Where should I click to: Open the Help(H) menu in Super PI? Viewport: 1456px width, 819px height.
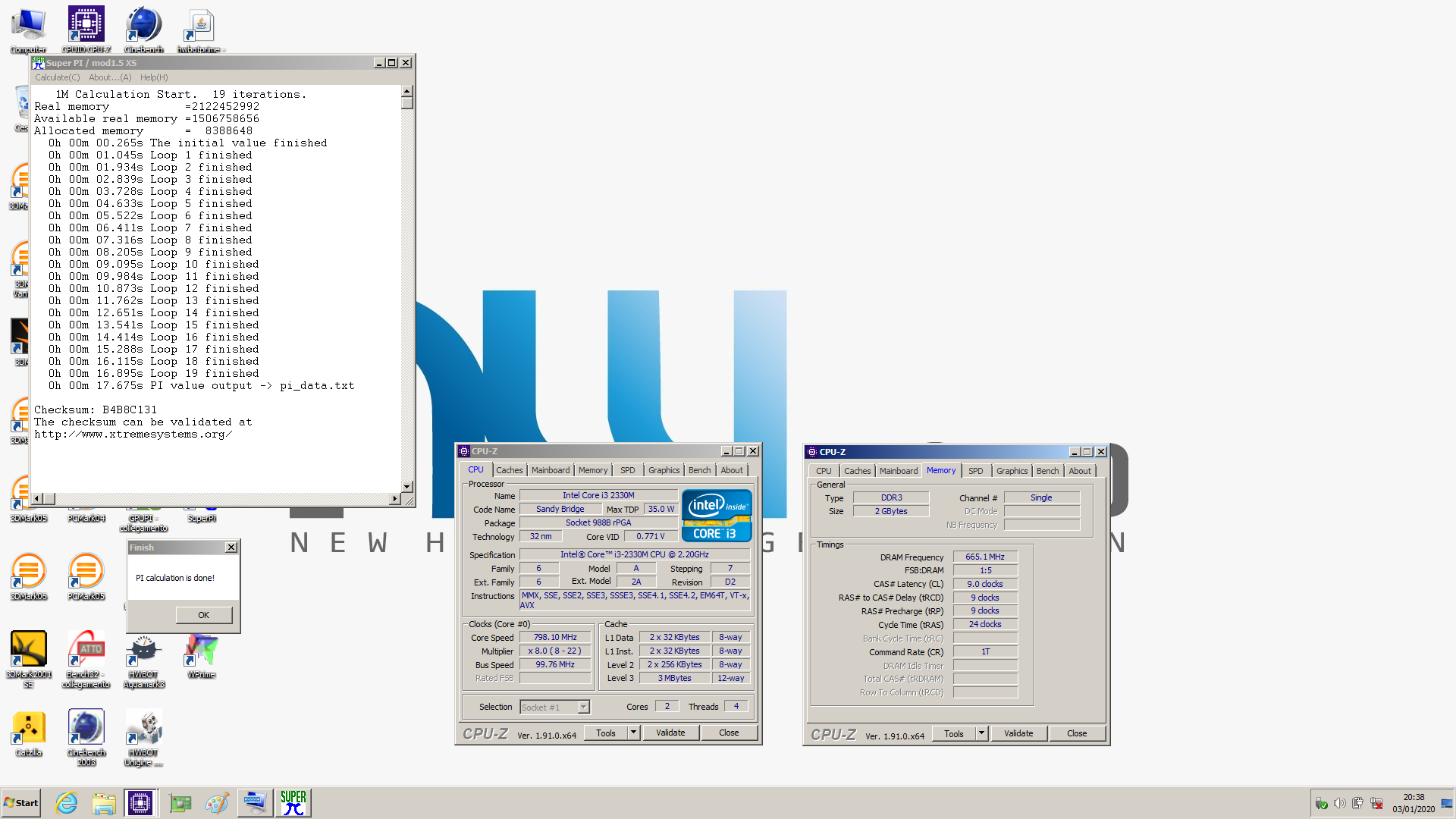[154, 77]
